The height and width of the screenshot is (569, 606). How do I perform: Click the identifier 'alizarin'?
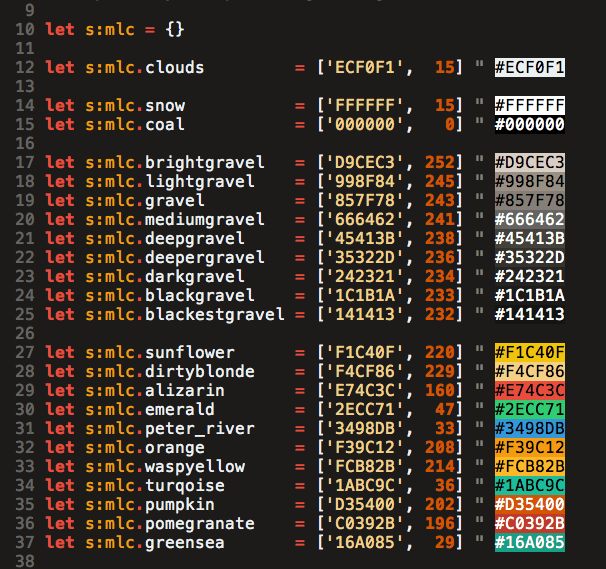pos(185,390)
